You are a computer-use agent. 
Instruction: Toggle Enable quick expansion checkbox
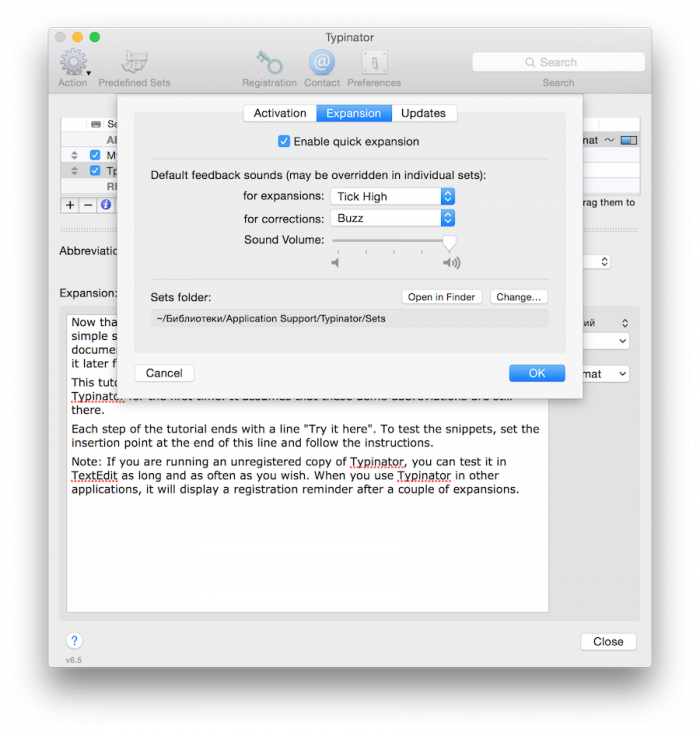click(x=284, y=141)
